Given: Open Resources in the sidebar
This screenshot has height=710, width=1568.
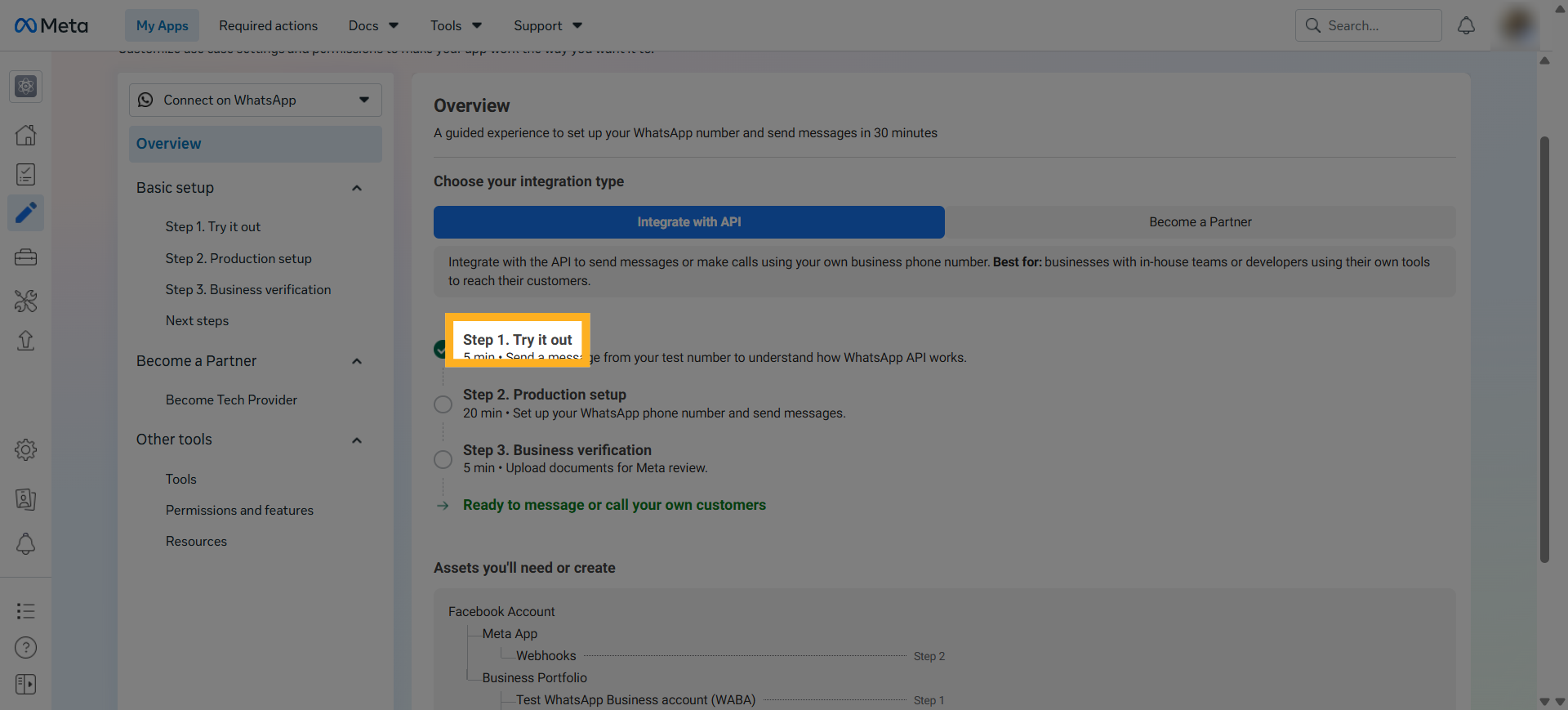Looking at the screenshot, I should (196, 541).
